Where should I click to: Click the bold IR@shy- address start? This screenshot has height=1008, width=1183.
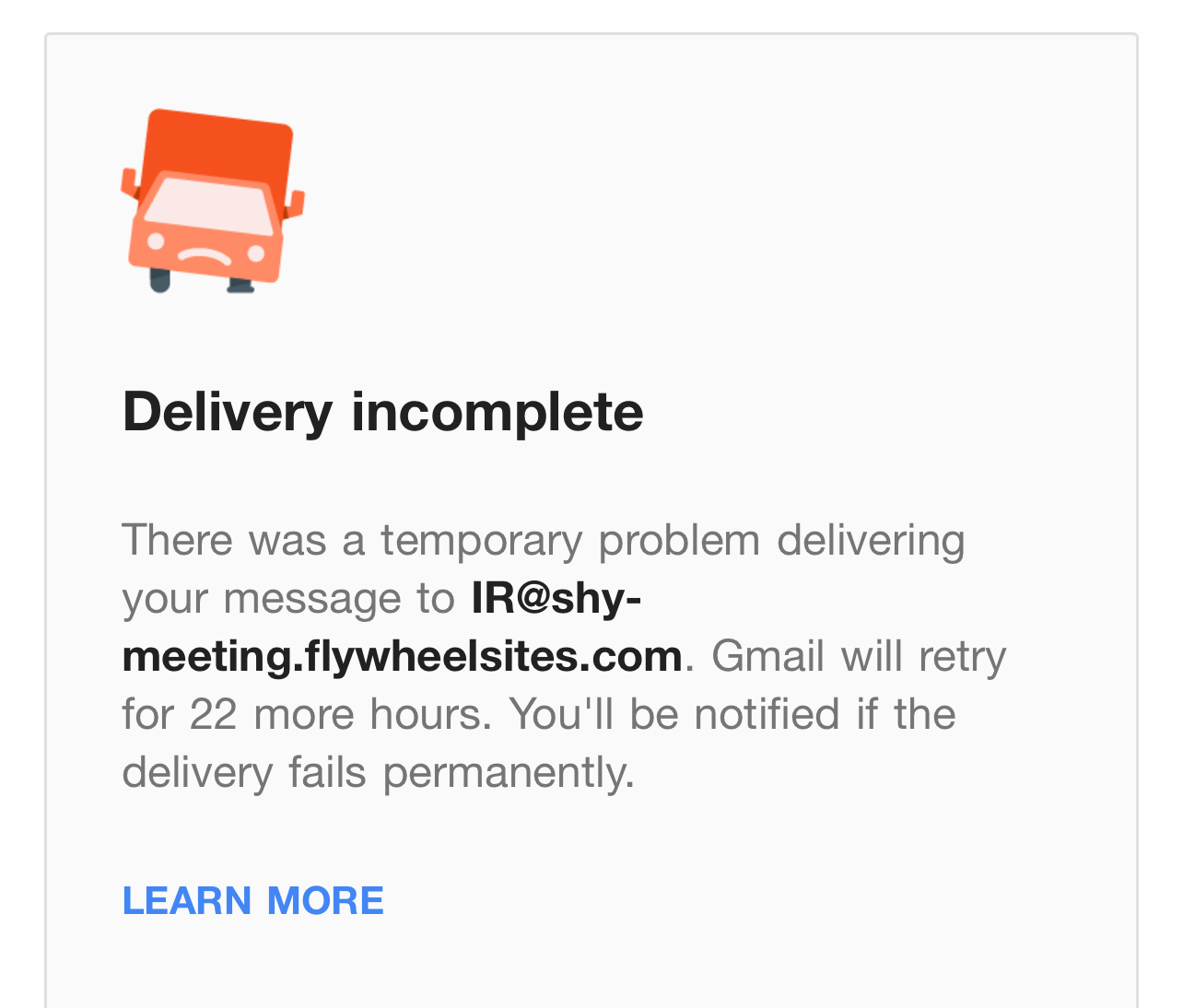coord(556,598)
